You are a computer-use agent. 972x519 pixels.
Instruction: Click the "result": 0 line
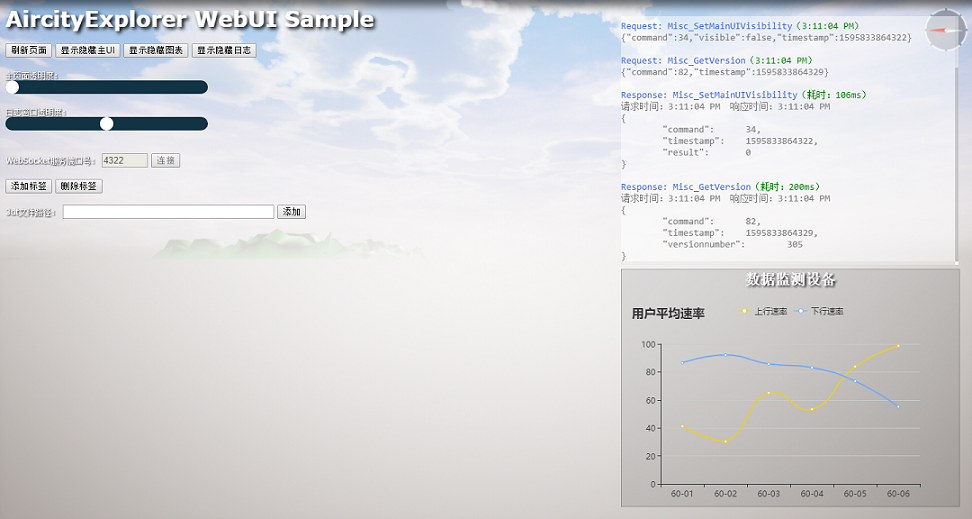pyautogui.click(x=707, y=153)
